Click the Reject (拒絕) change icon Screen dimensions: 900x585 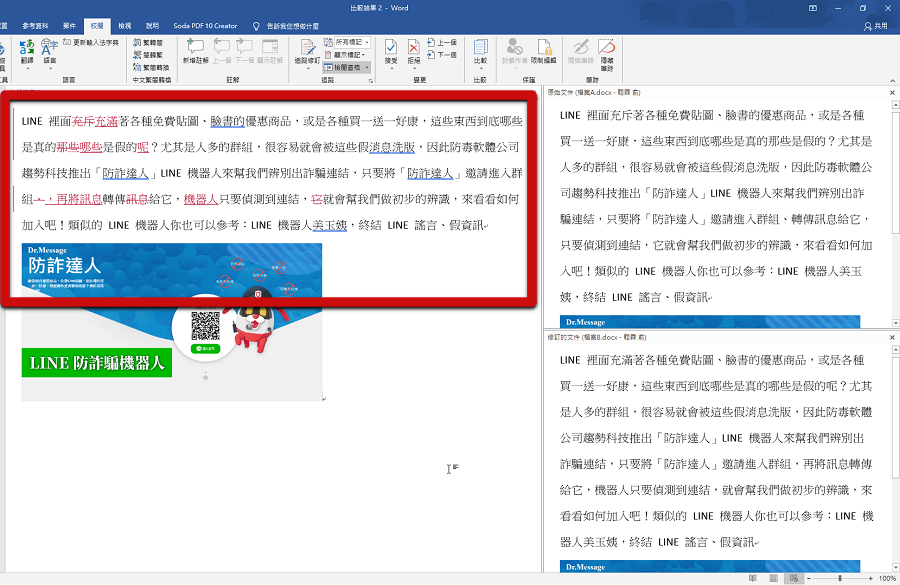(x=414, y=49)
